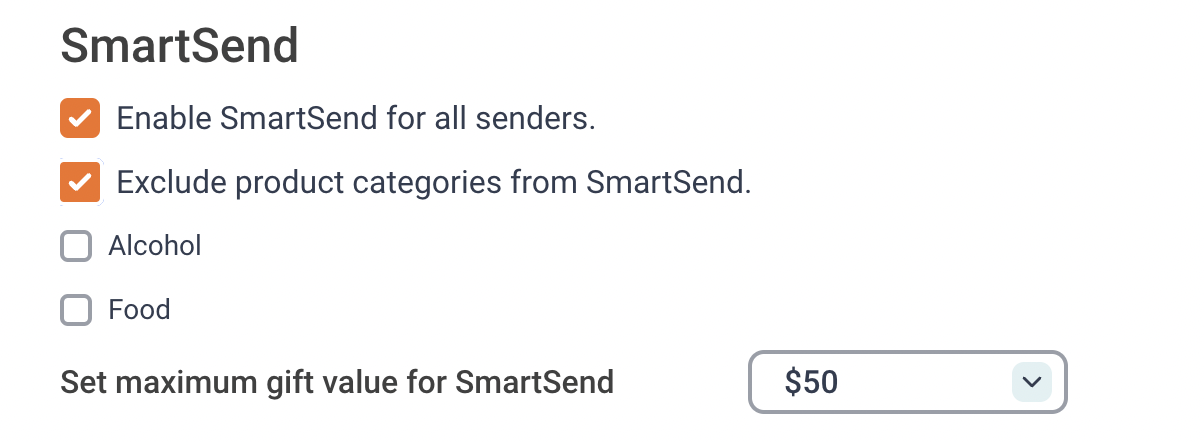The image size is (1204, 442).
Task: Click the $50 value in the dropdown
Action: pos(811,382)
